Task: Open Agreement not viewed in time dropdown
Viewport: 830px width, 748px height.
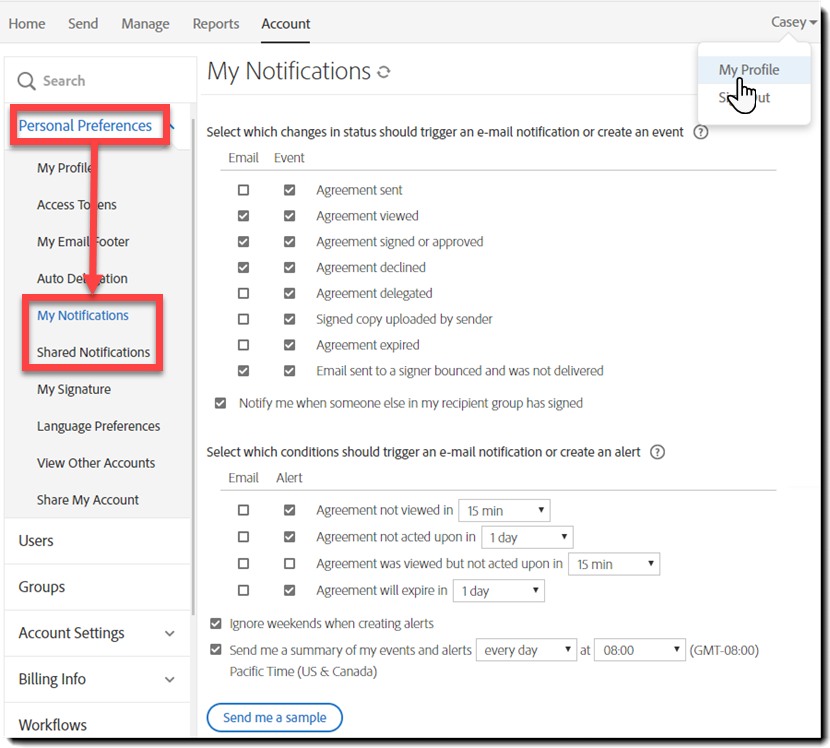Action: [x=504, y=511]
